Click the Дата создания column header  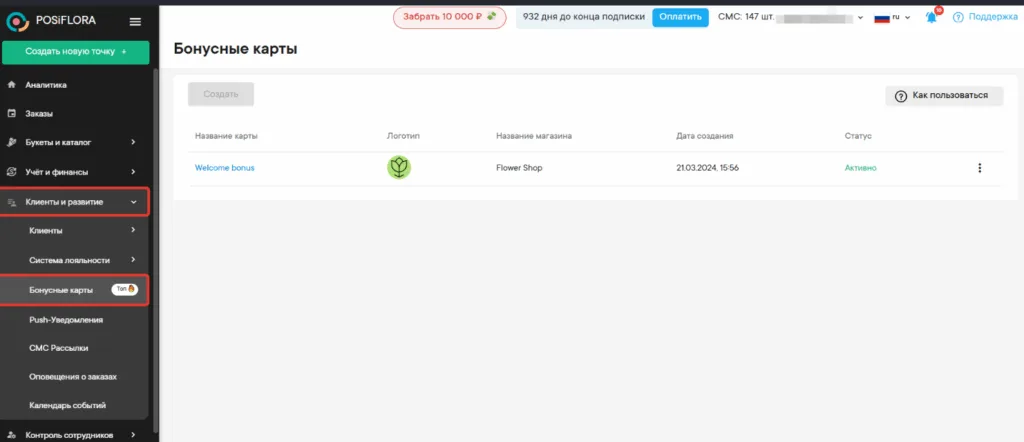point(705,136)
